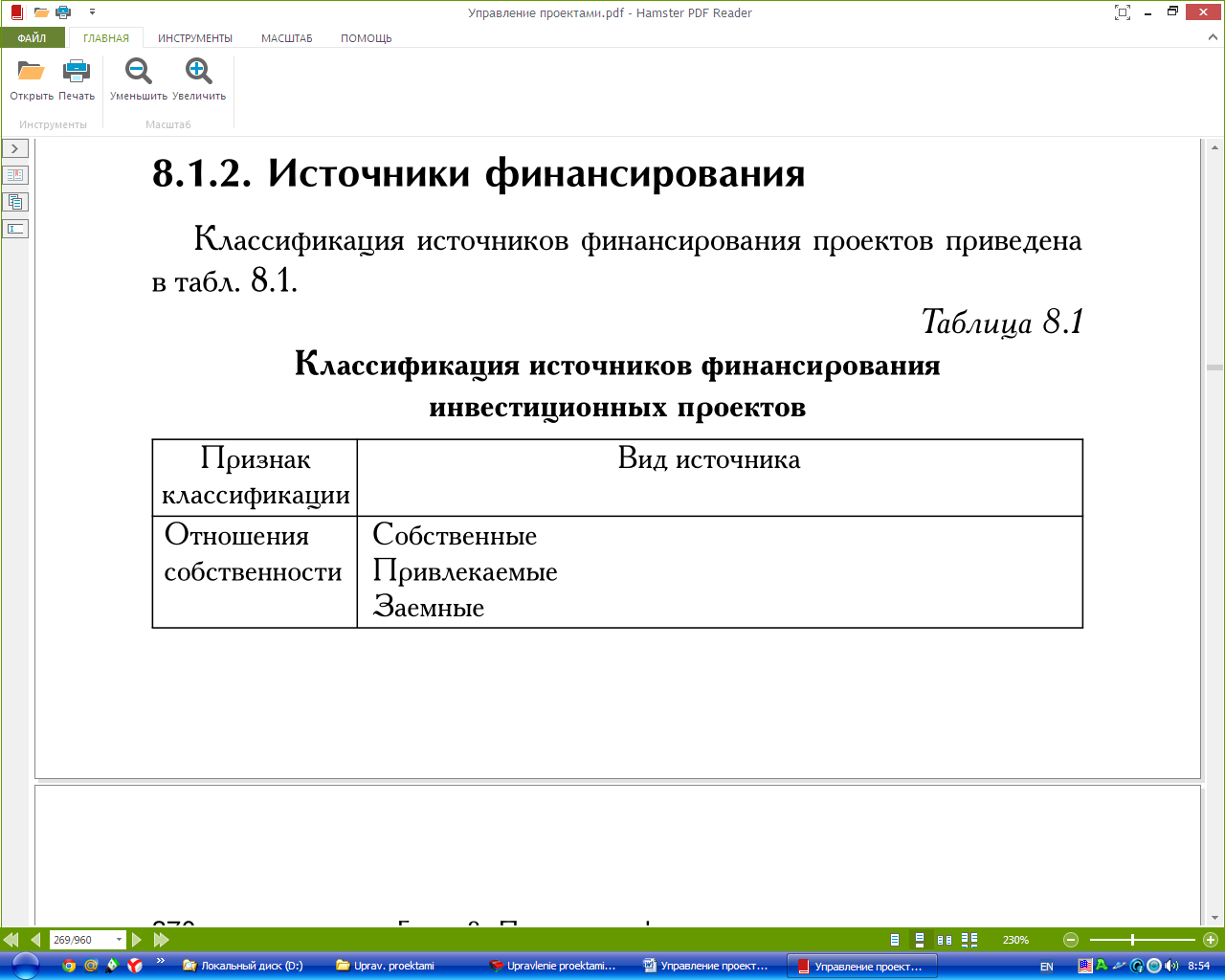The image size is (1225, 980).
Task: Click the table cell Привлекаемые
Action: coord(465,571)
